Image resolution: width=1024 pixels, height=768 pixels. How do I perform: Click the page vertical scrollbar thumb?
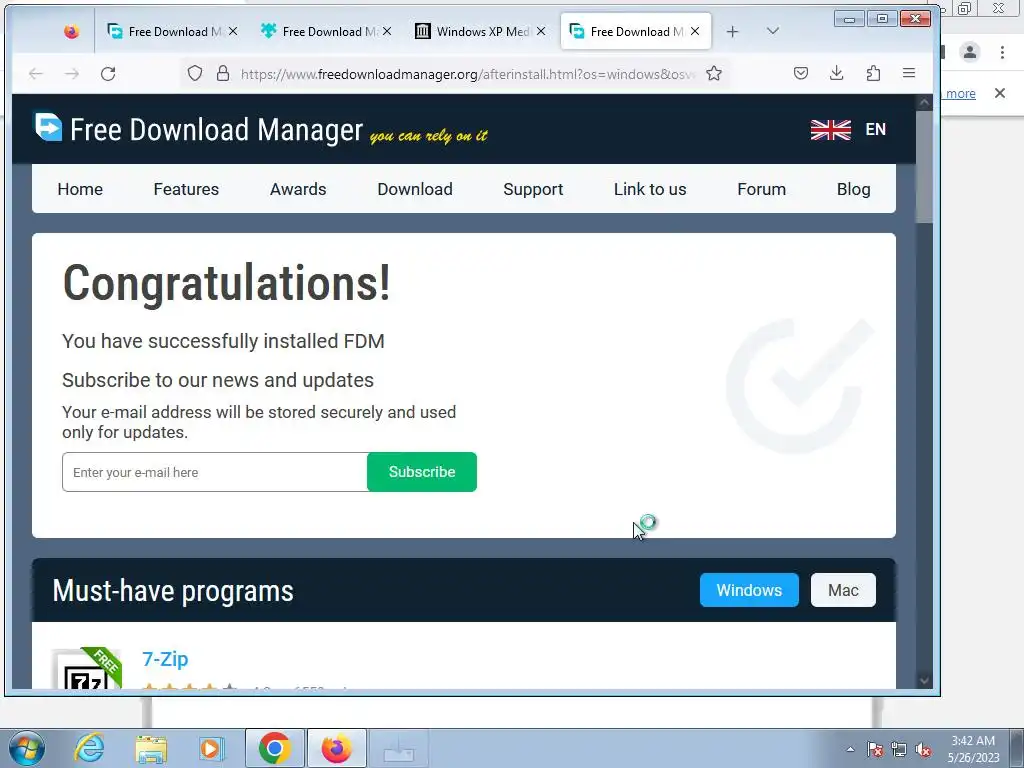tap(924, 167)
